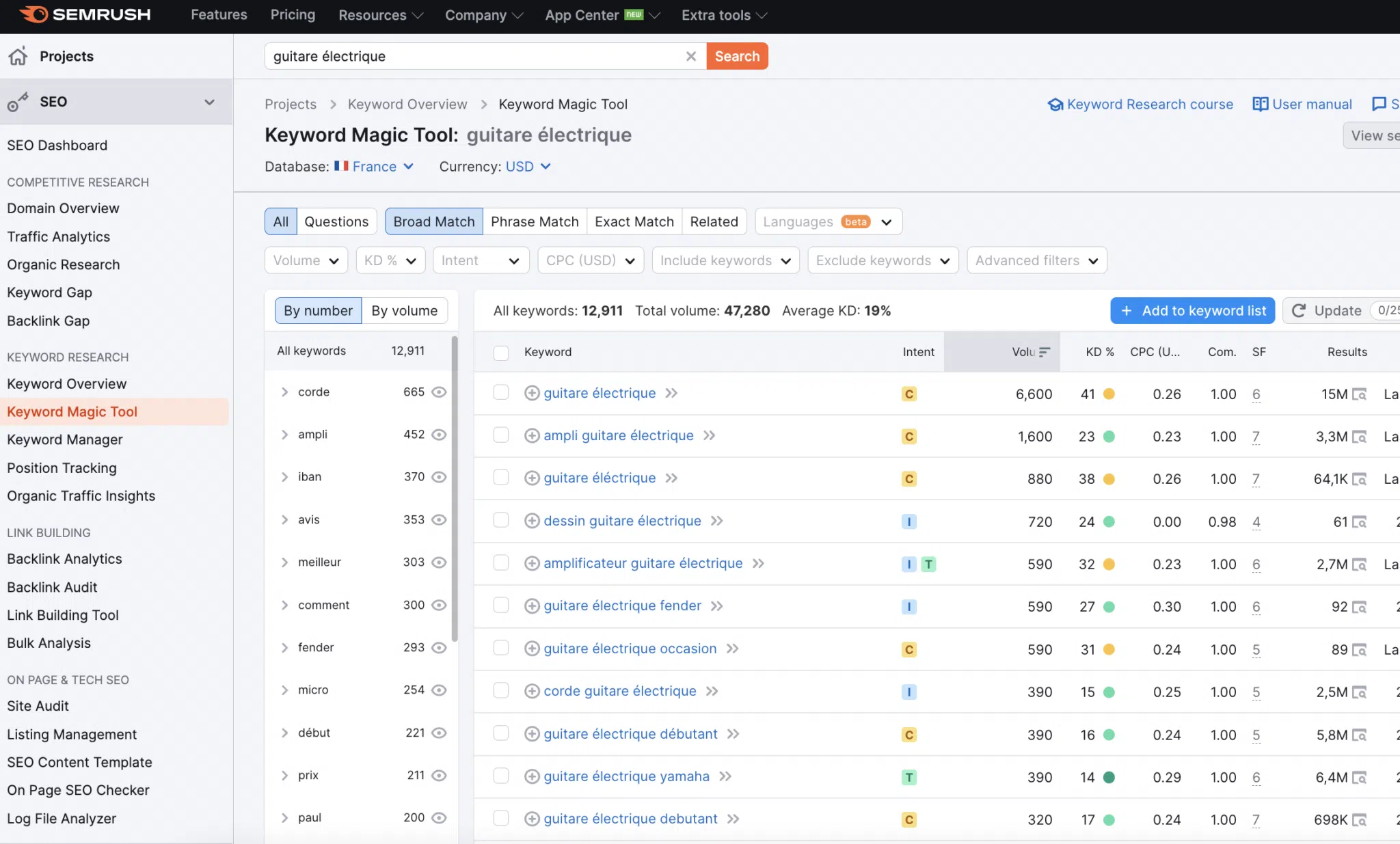Viewport: 1400px width, 844px height.
Task: Click plus icon beside ampli guitare électrique
Action: [x=532, y=435]
